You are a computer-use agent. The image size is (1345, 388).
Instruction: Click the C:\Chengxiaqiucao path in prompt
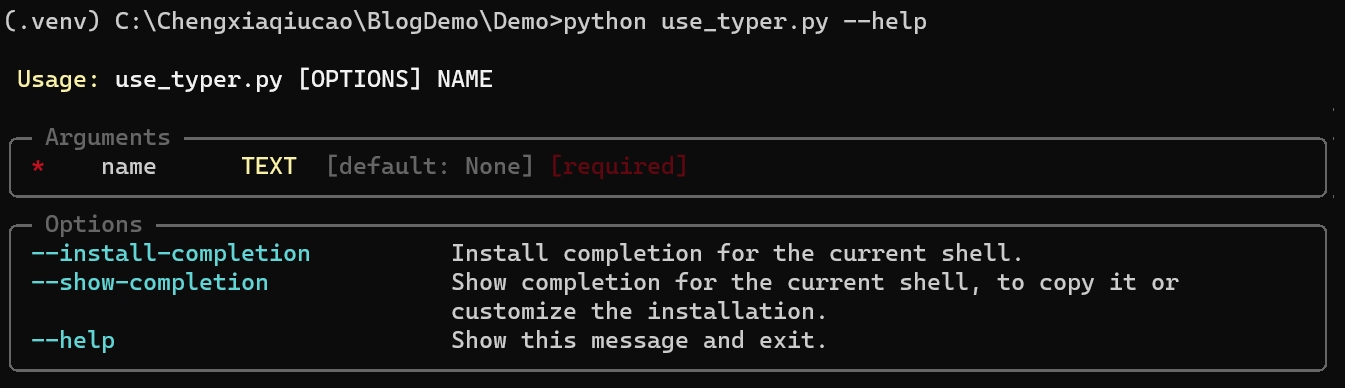pos(233,21)
